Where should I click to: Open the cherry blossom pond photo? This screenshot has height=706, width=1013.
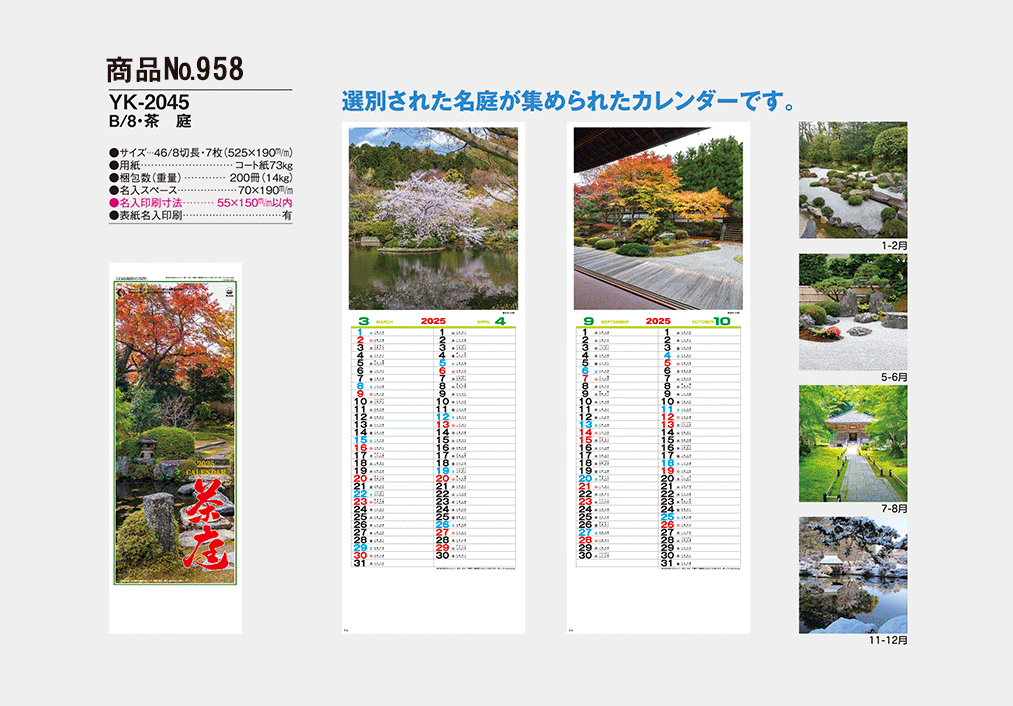click(x=433, y=217)
